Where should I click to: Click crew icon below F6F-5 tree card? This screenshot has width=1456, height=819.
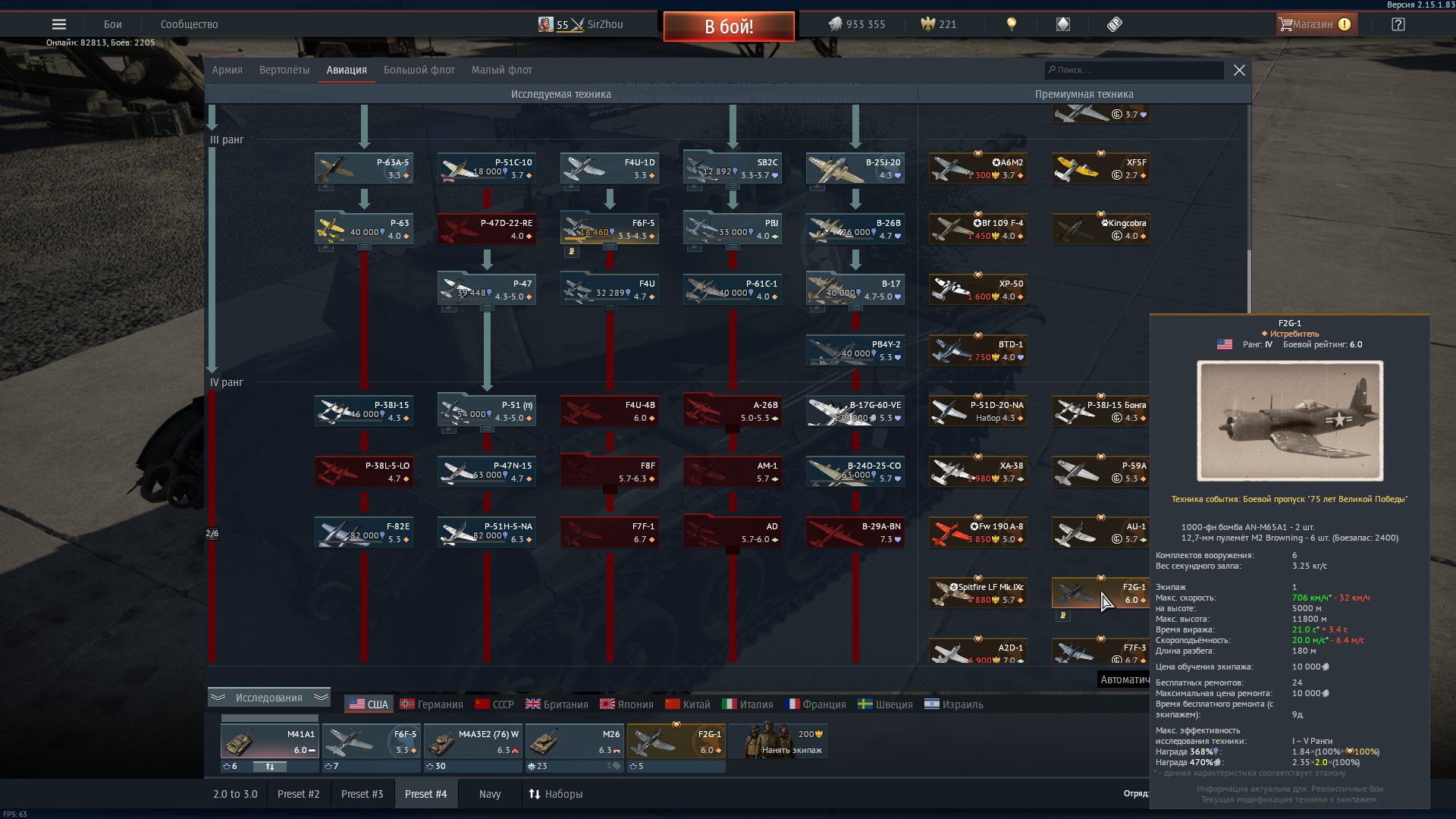tap(572, 252)
